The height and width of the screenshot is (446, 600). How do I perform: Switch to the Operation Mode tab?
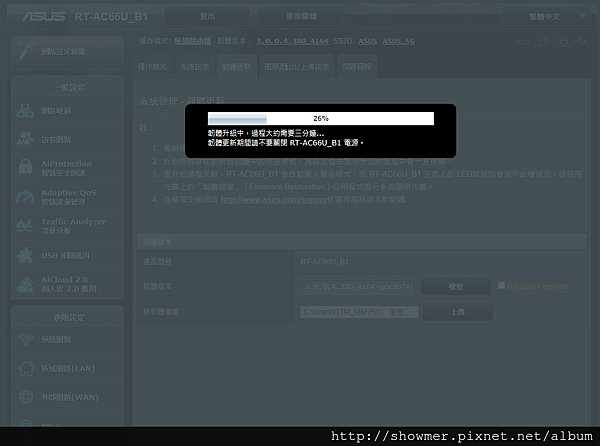tap(152, 67)
